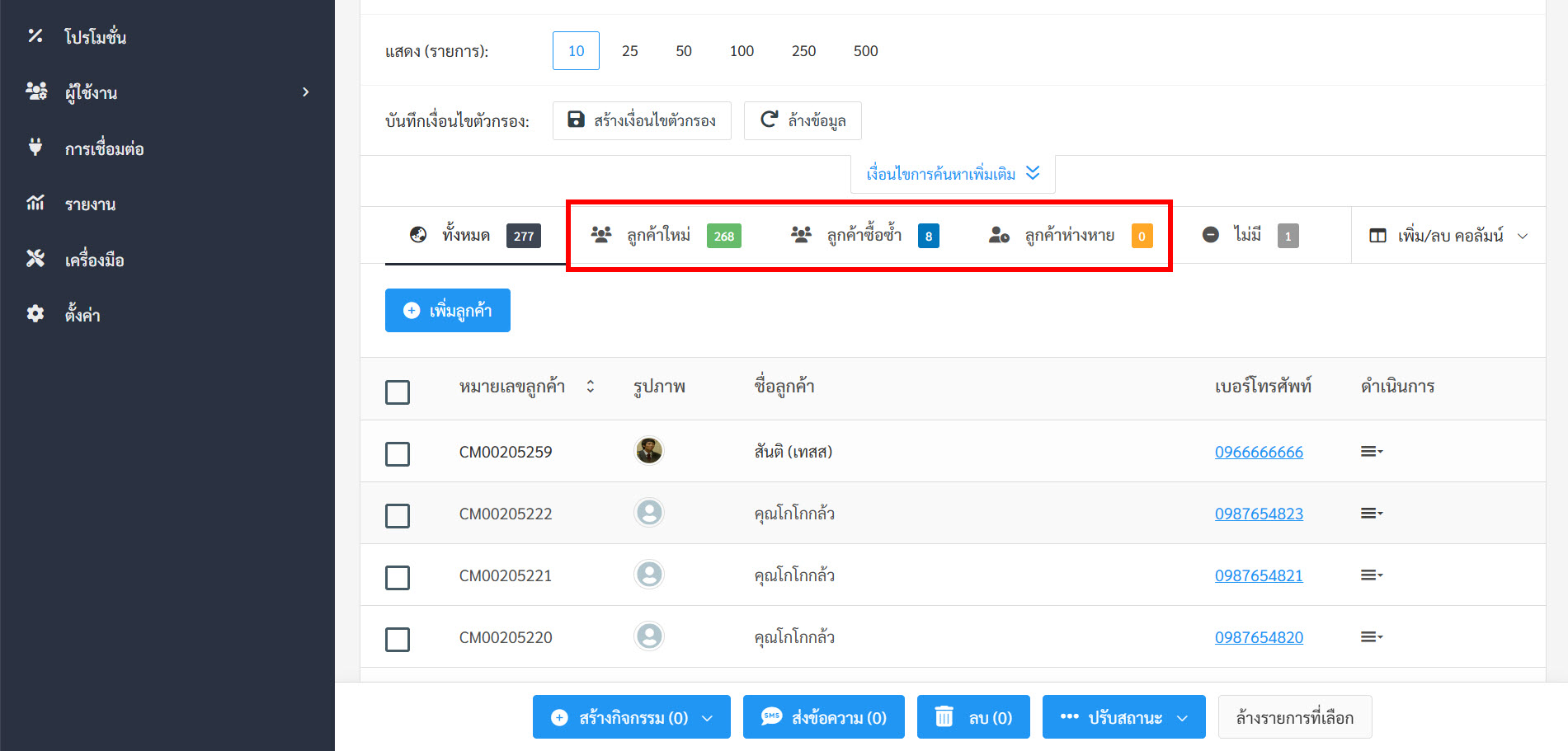Tick the checkbox for customer CM00205259
Image resolution: width=1568 pixels, height=751 pixels.
click(398, 454)
